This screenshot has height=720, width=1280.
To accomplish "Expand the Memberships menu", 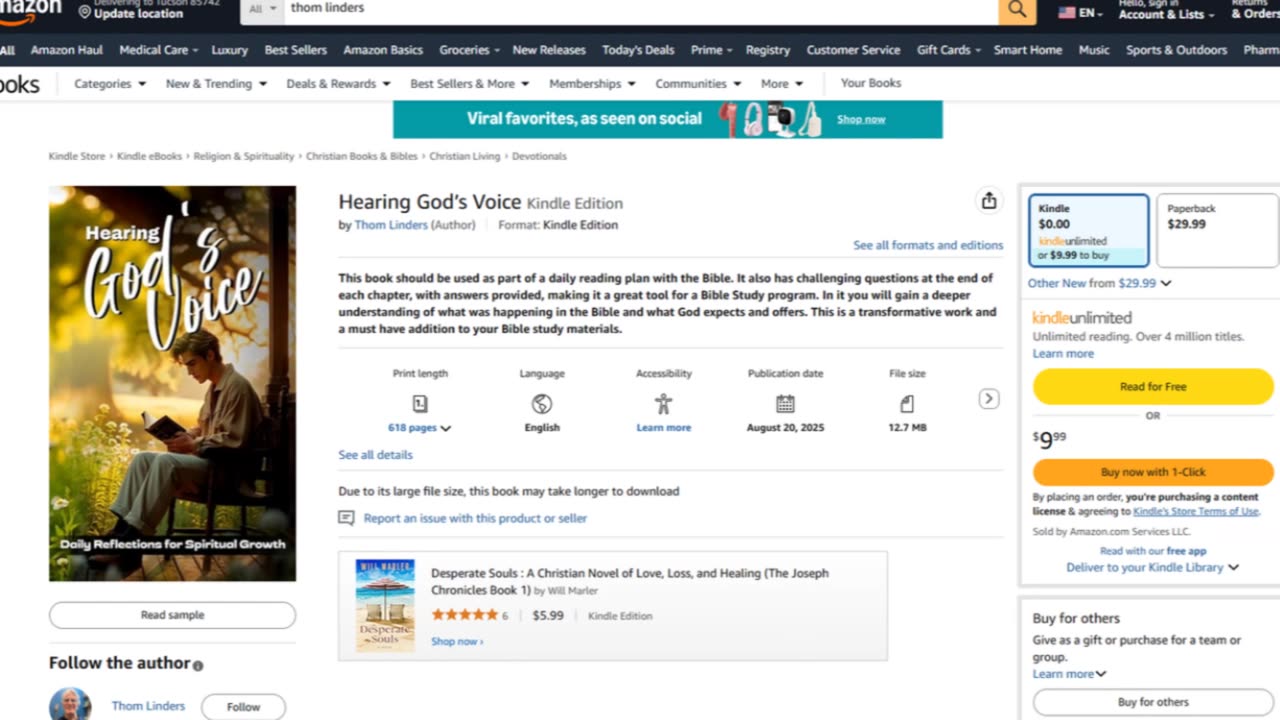I will pos(592,84).
